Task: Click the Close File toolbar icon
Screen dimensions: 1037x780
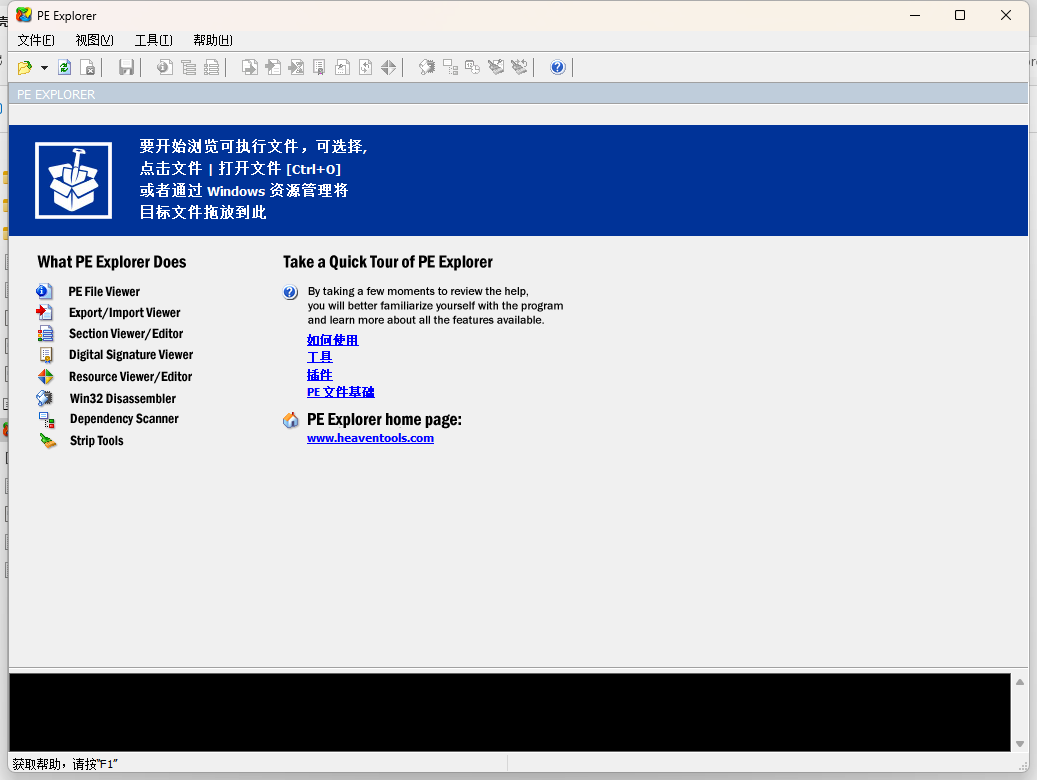Action: pos(88,67)
